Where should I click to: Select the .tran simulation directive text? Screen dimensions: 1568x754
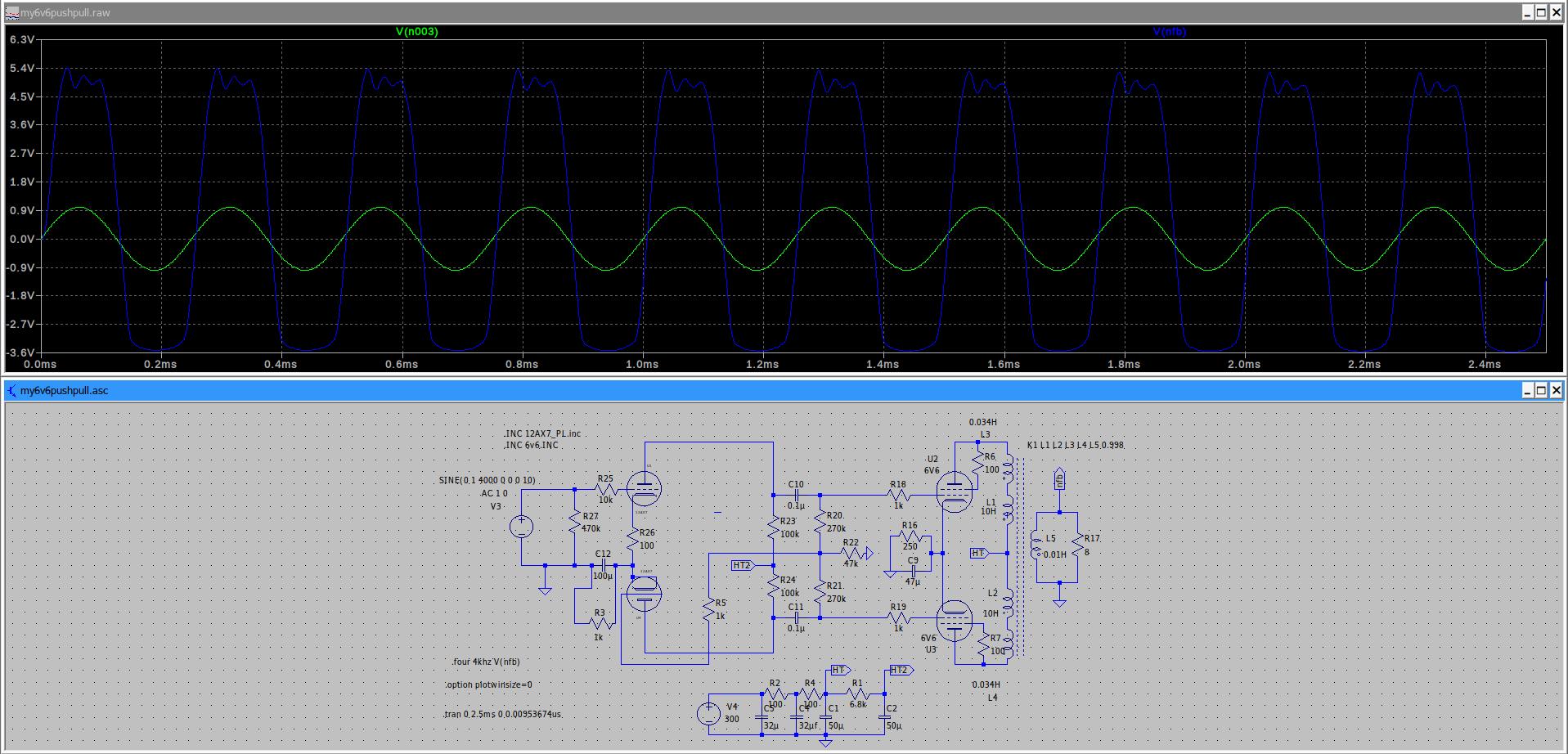coord(503,714)
